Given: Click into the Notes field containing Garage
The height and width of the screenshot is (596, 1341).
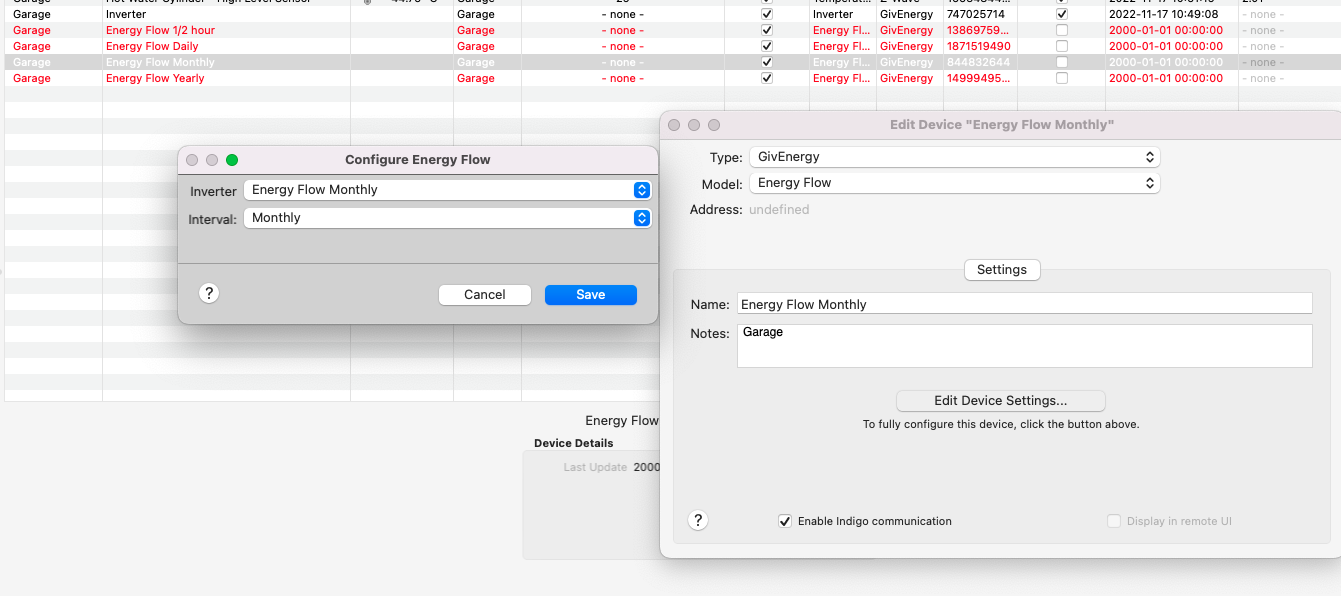Looking at the screenshot, I should [x=1024, y=346].
